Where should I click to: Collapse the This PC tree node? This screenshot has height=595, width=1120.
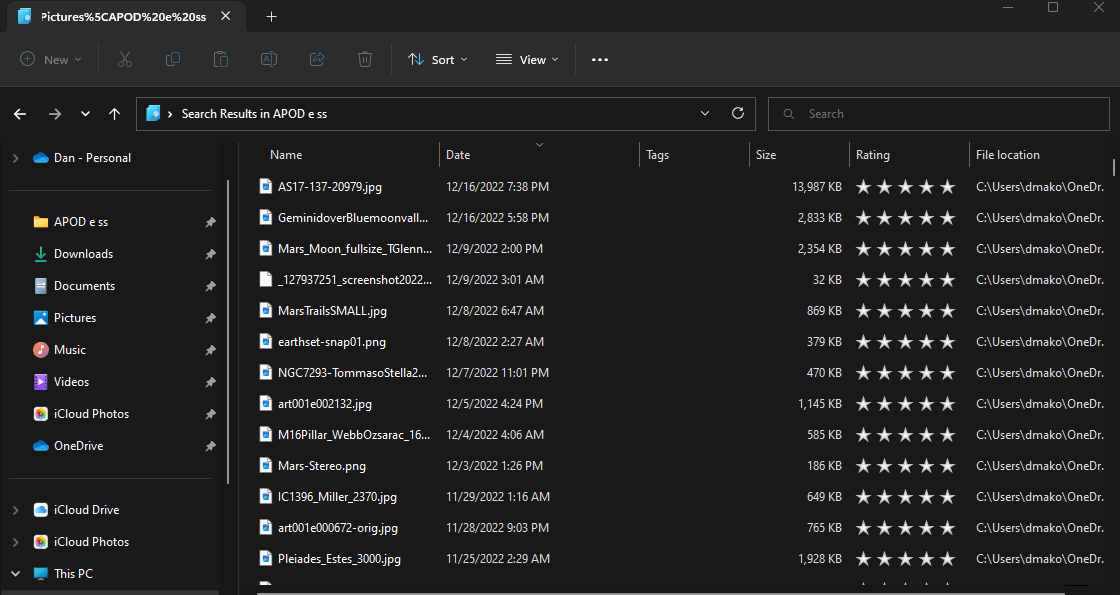15,574
